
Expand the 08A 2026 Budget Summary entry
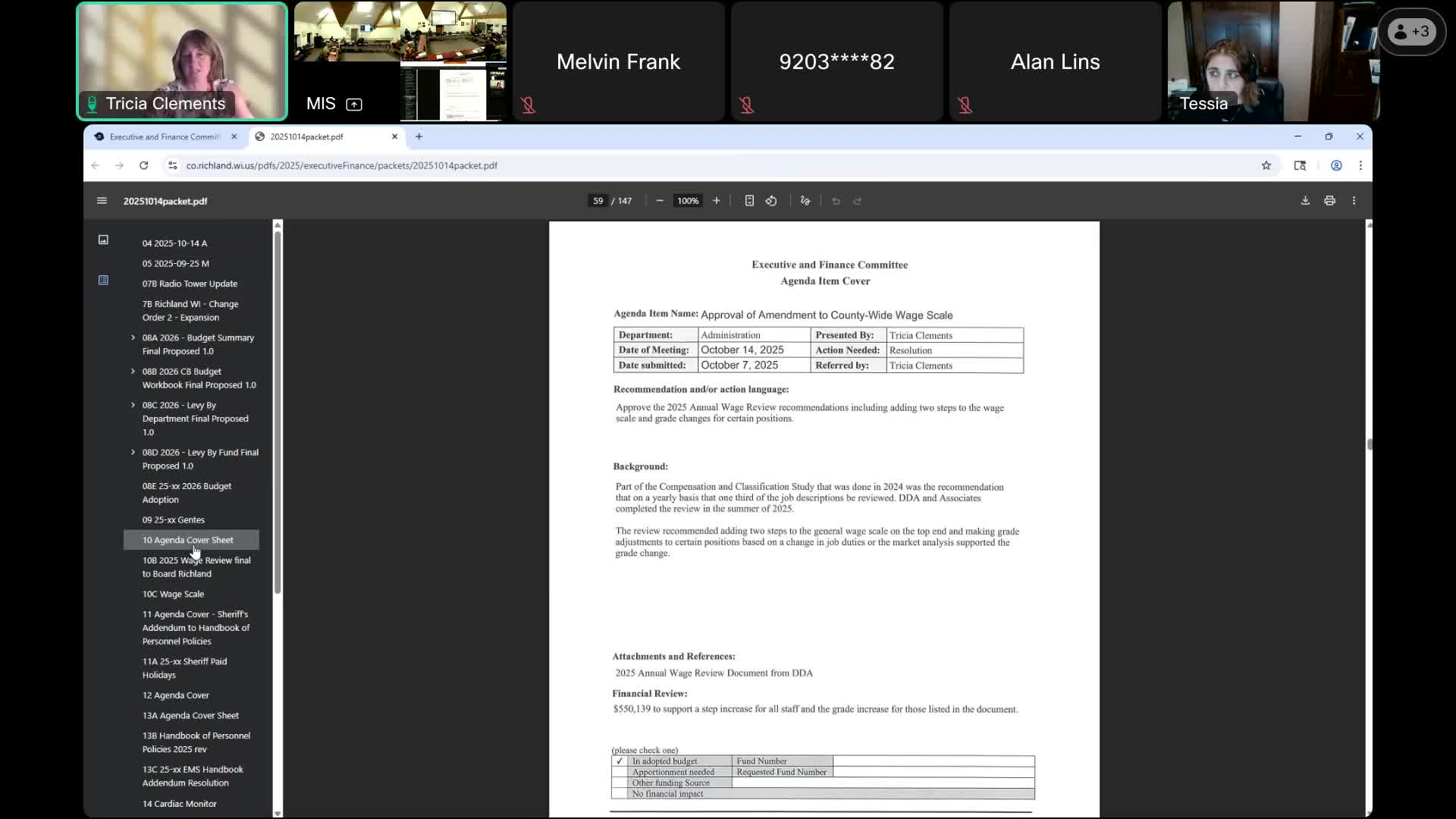point(133,337)
